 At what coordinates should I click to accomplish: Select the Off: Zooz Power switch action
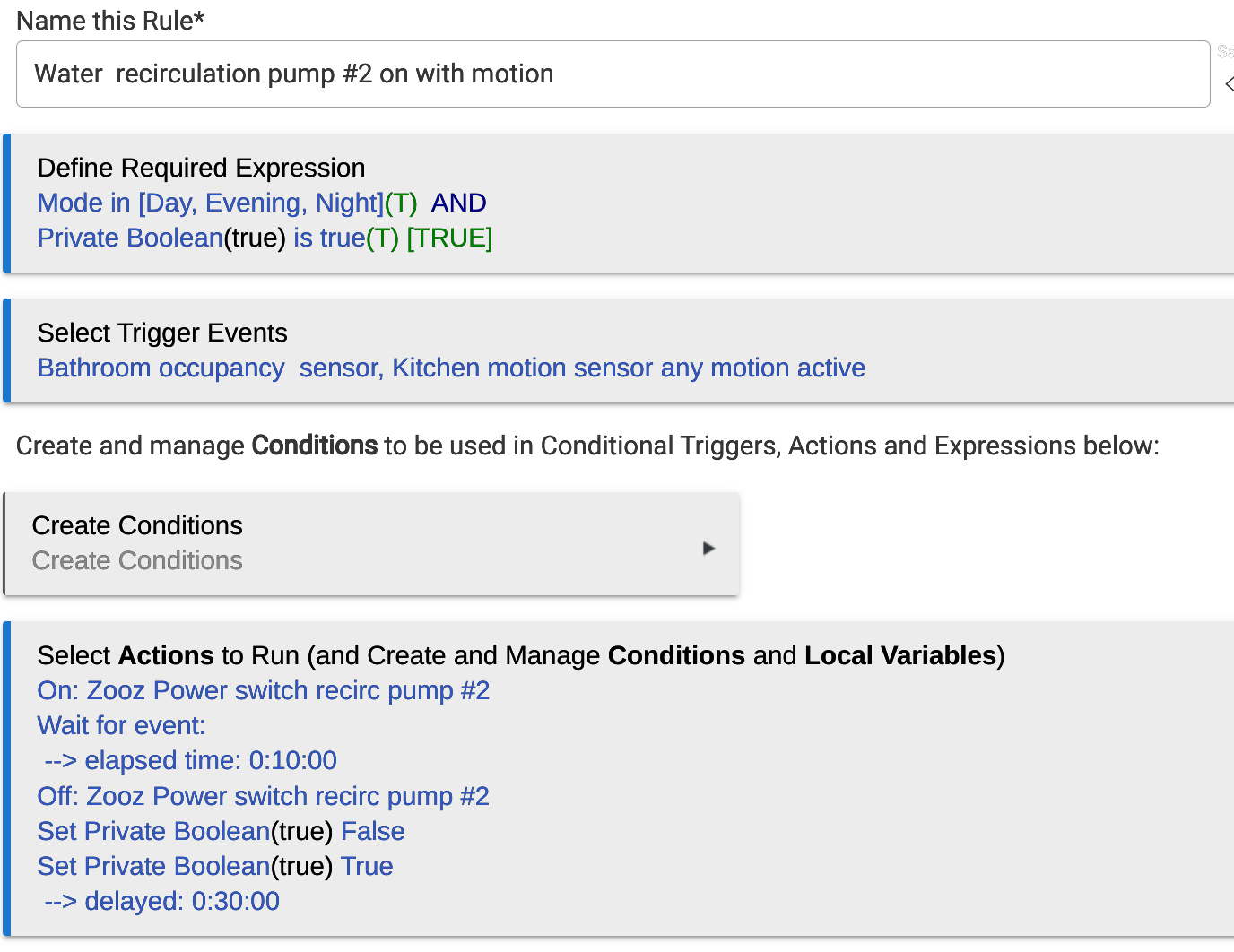pos(263,796)
